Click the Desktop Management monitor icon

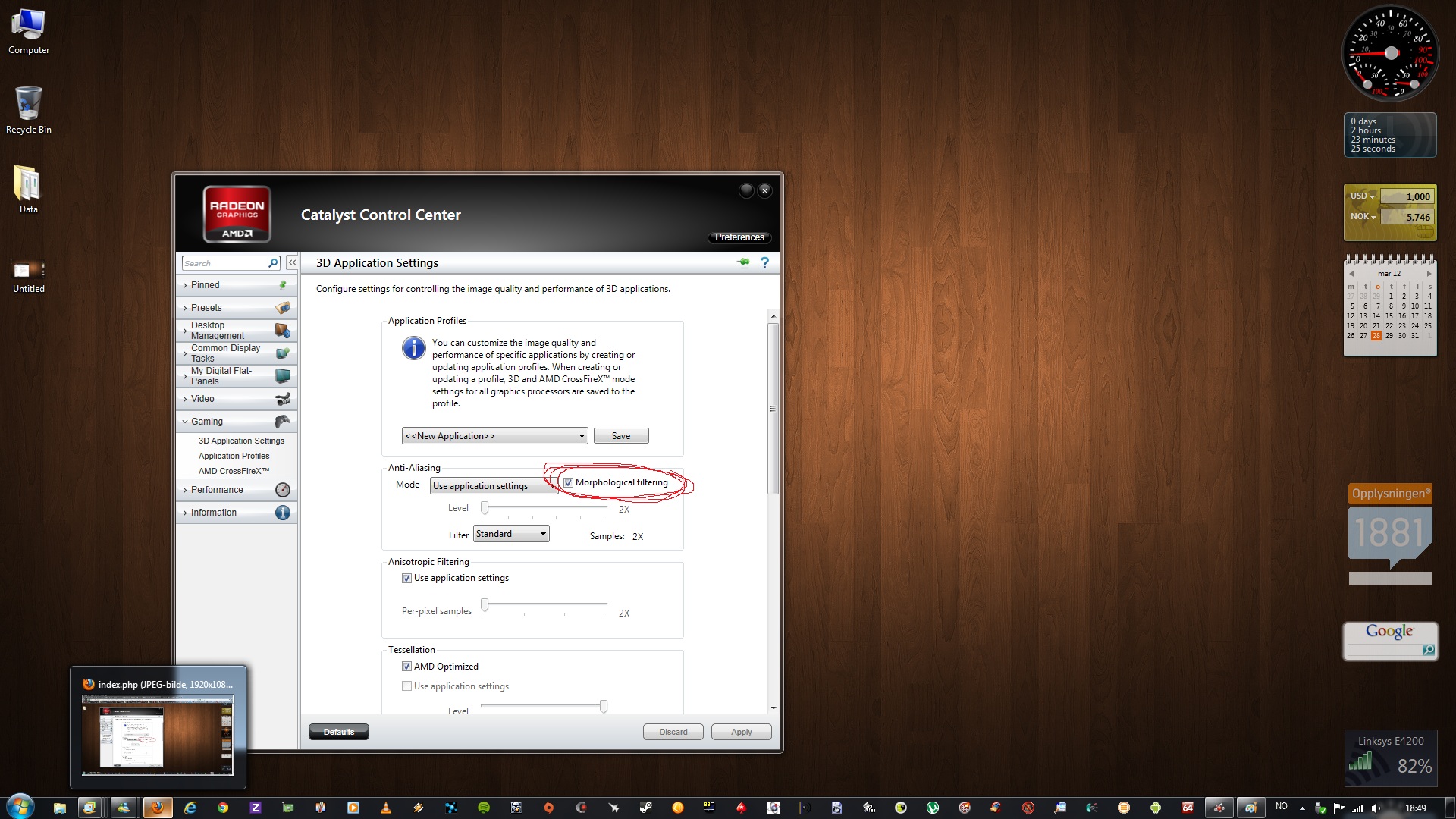[x=283, y=331]
